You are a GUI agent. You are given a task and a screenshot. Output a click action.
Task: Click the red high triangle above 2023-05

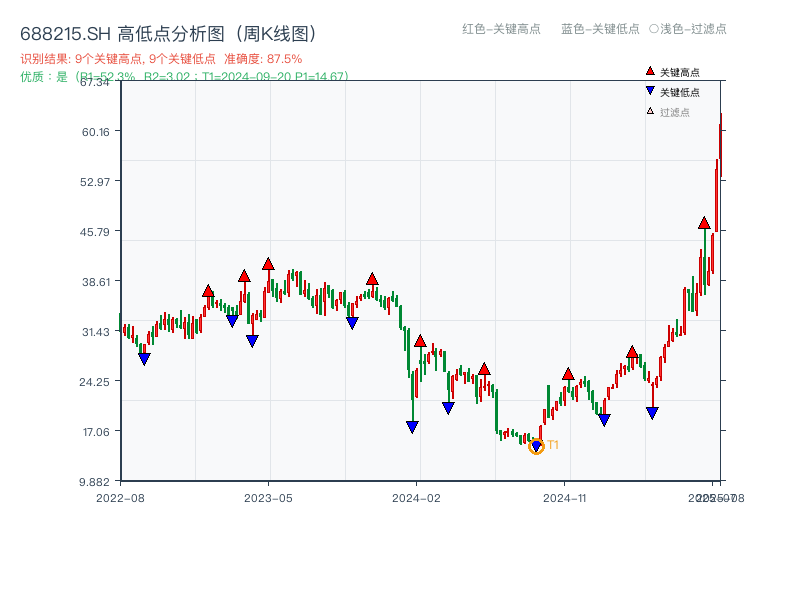pyautogui.click(x=268, y=264)
